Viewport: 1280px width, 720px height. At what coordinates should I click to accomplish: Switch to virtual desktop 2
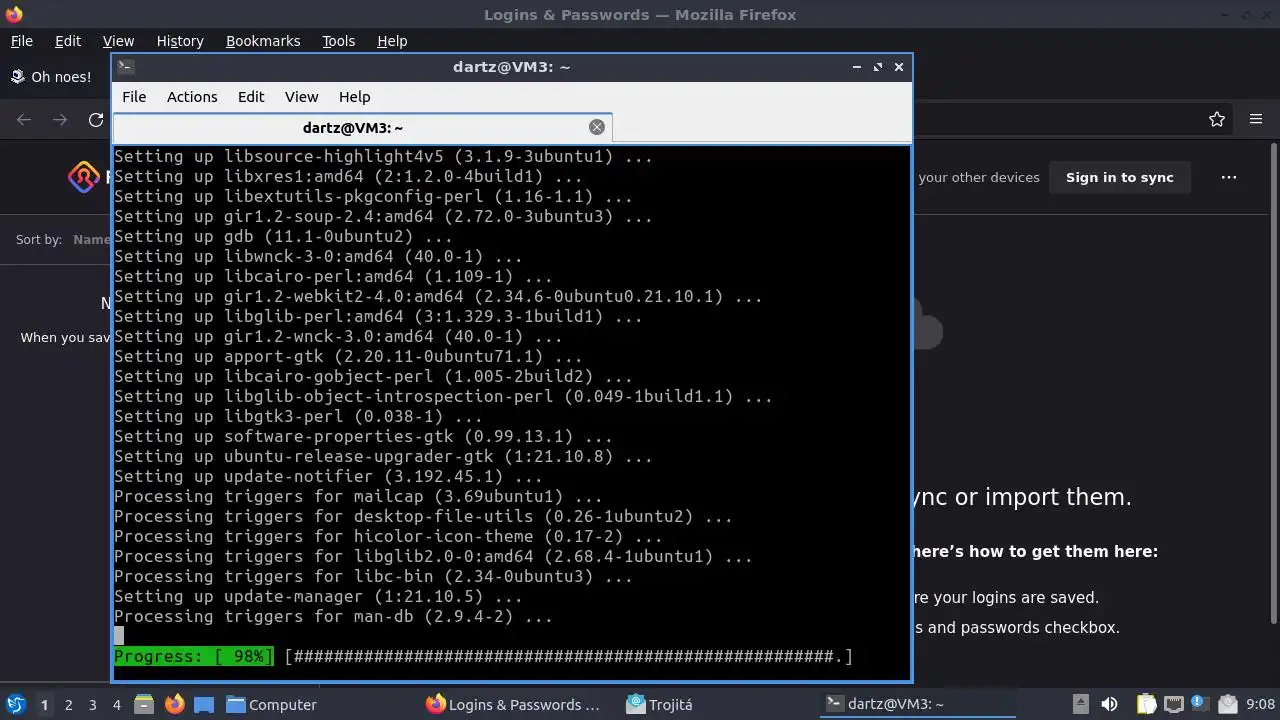pos(69,704)
